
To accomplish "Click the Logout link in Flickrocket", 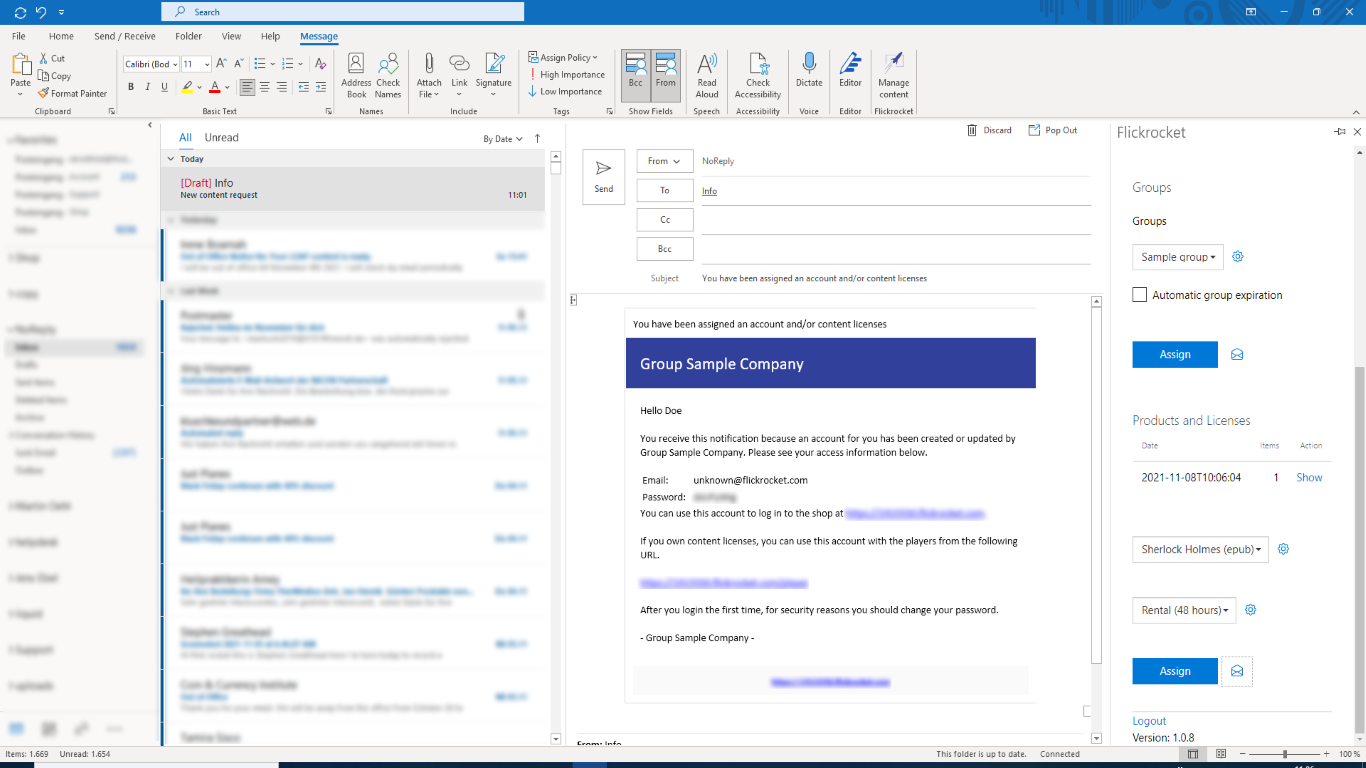I will pos(1149,721).
